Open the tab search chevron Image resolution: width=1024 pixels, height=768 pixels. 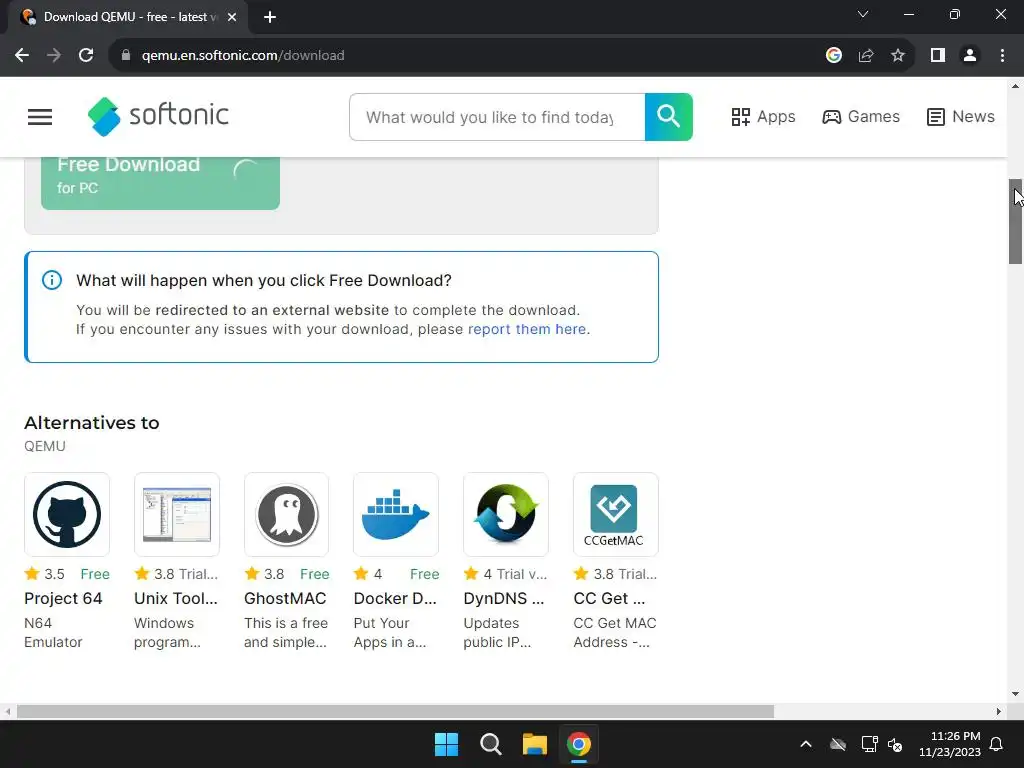[863, 14]
